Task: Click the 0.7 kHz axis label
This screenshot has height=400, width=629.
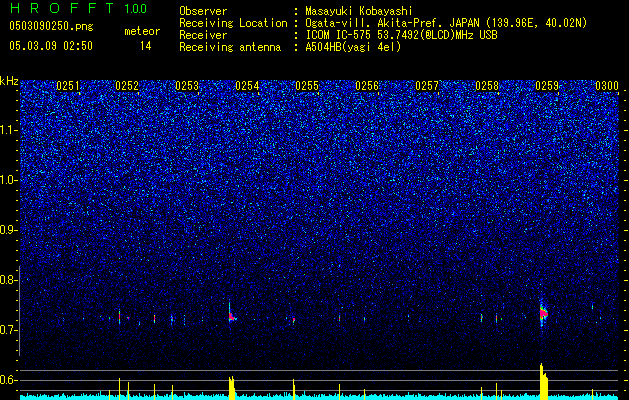Action: [9, 330]
